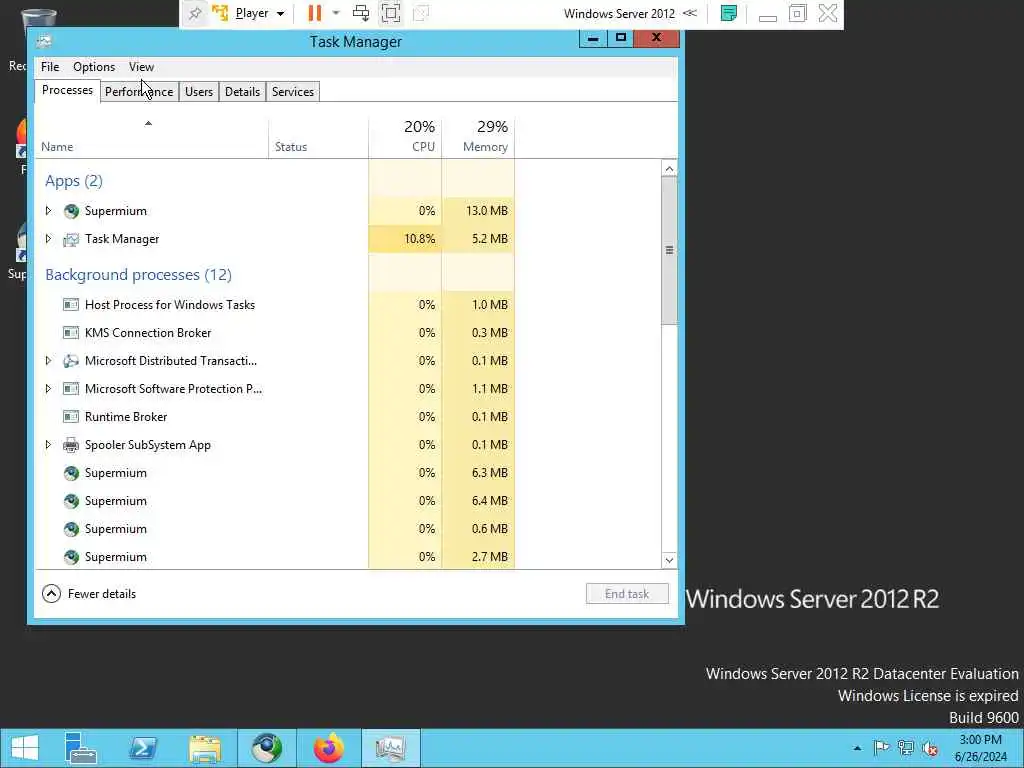Image resolution: width=1024 pixels, height=768 pixels.
Task: Click Microsoft Software Protection icon
Action: point(71,389)
